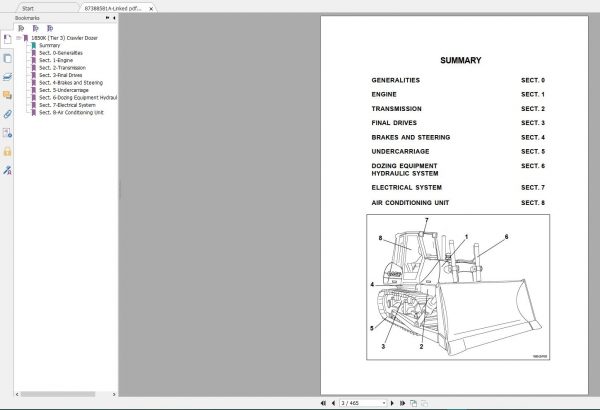
Task: Open the Summary bookmark
Action: (49, 45)
